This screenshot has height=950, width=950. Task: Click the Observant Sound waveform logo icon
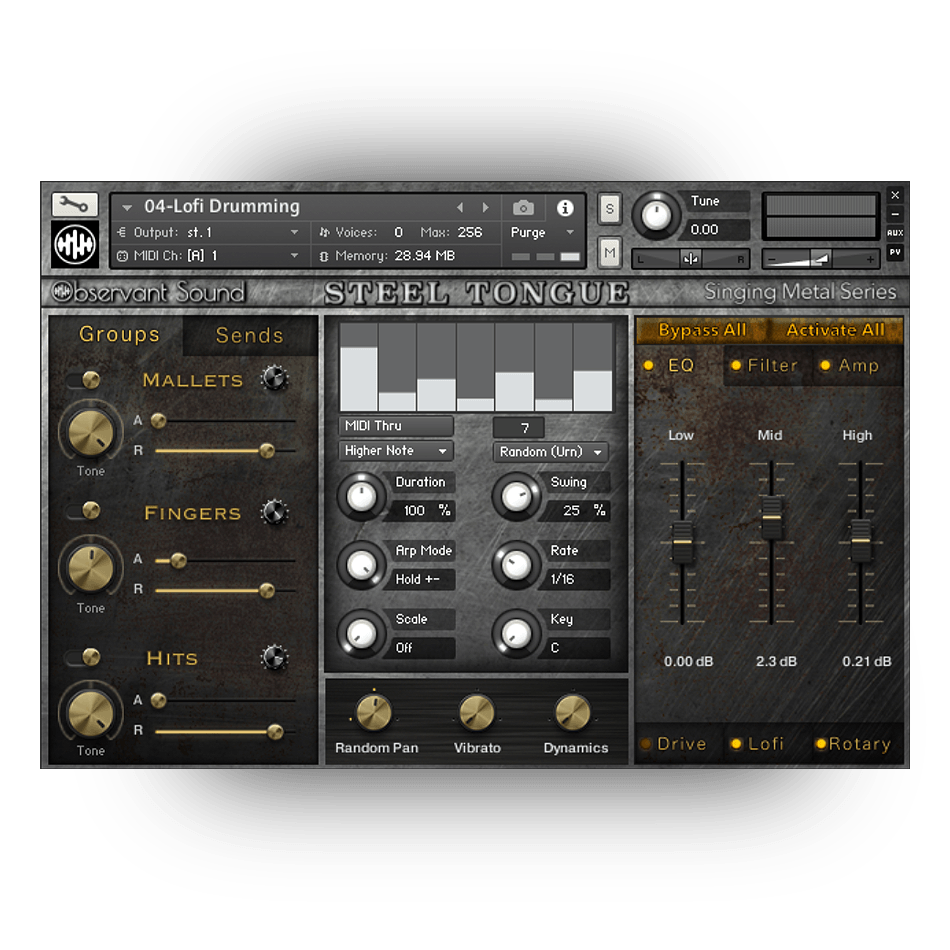(75, 244)
